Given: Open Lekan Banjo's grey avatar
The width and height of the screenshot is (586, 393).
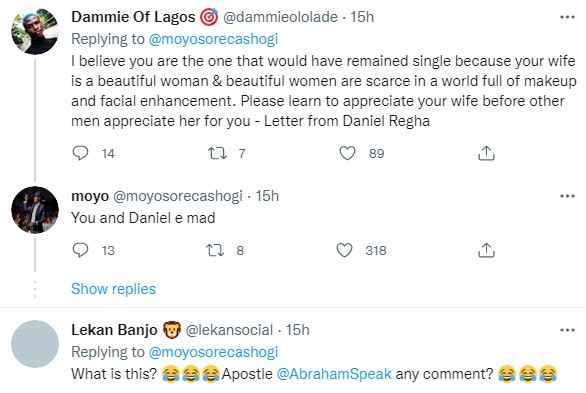Looking at the screenshot, I should pyautogui.click(x=35, y=344).
